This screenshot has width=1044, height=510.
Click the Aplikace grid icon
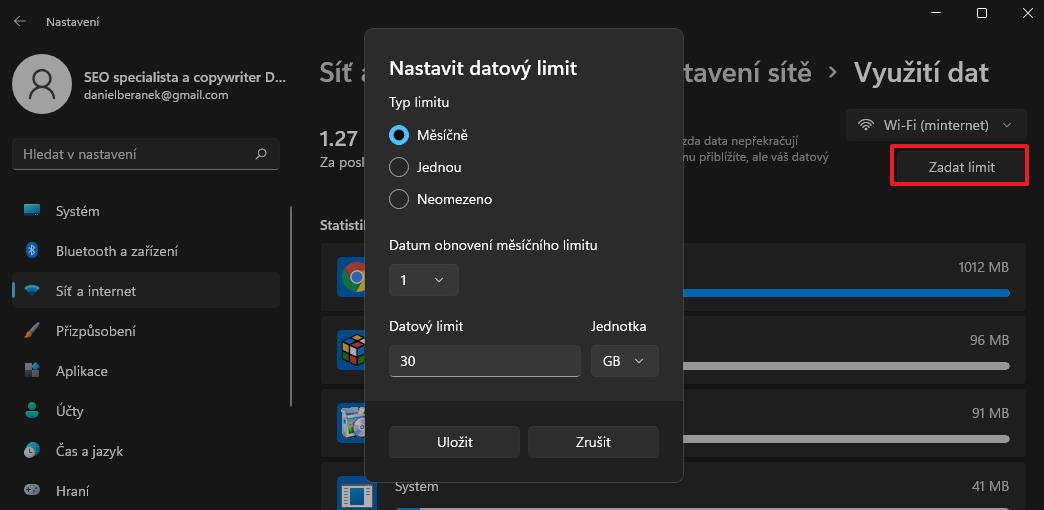[x=32, y=370]
